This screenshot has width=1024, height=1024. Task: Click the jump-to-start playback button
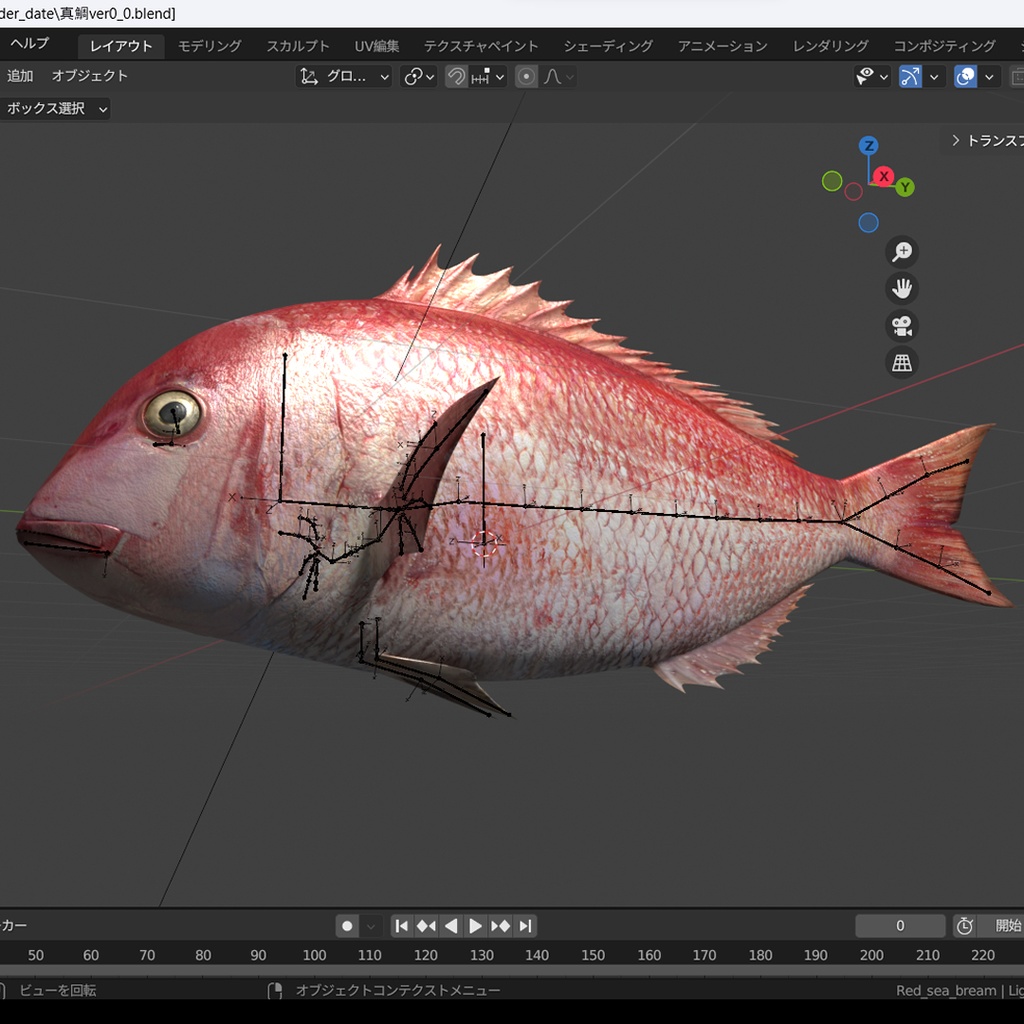click(401, 925)
